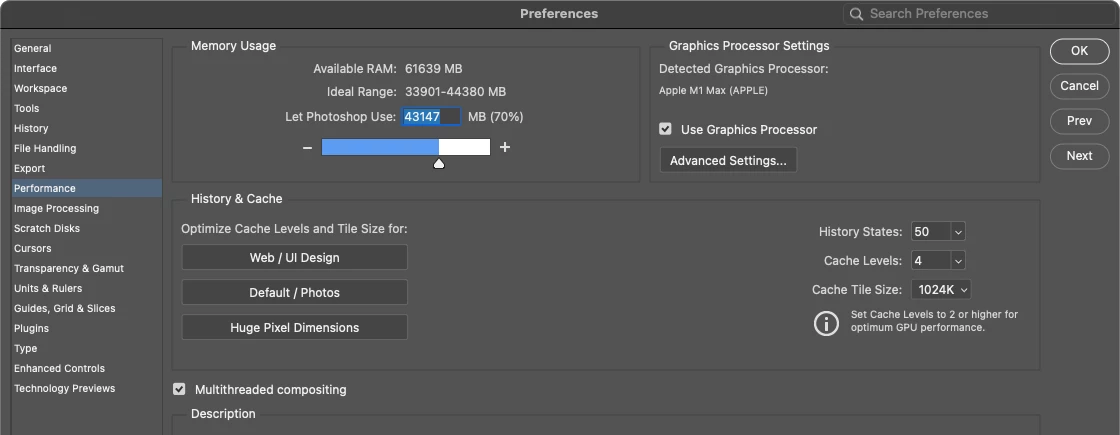This screenshot has height=435, width=1120.
Task: Switch to the Scratch Disks category
Action: (47, 228)
